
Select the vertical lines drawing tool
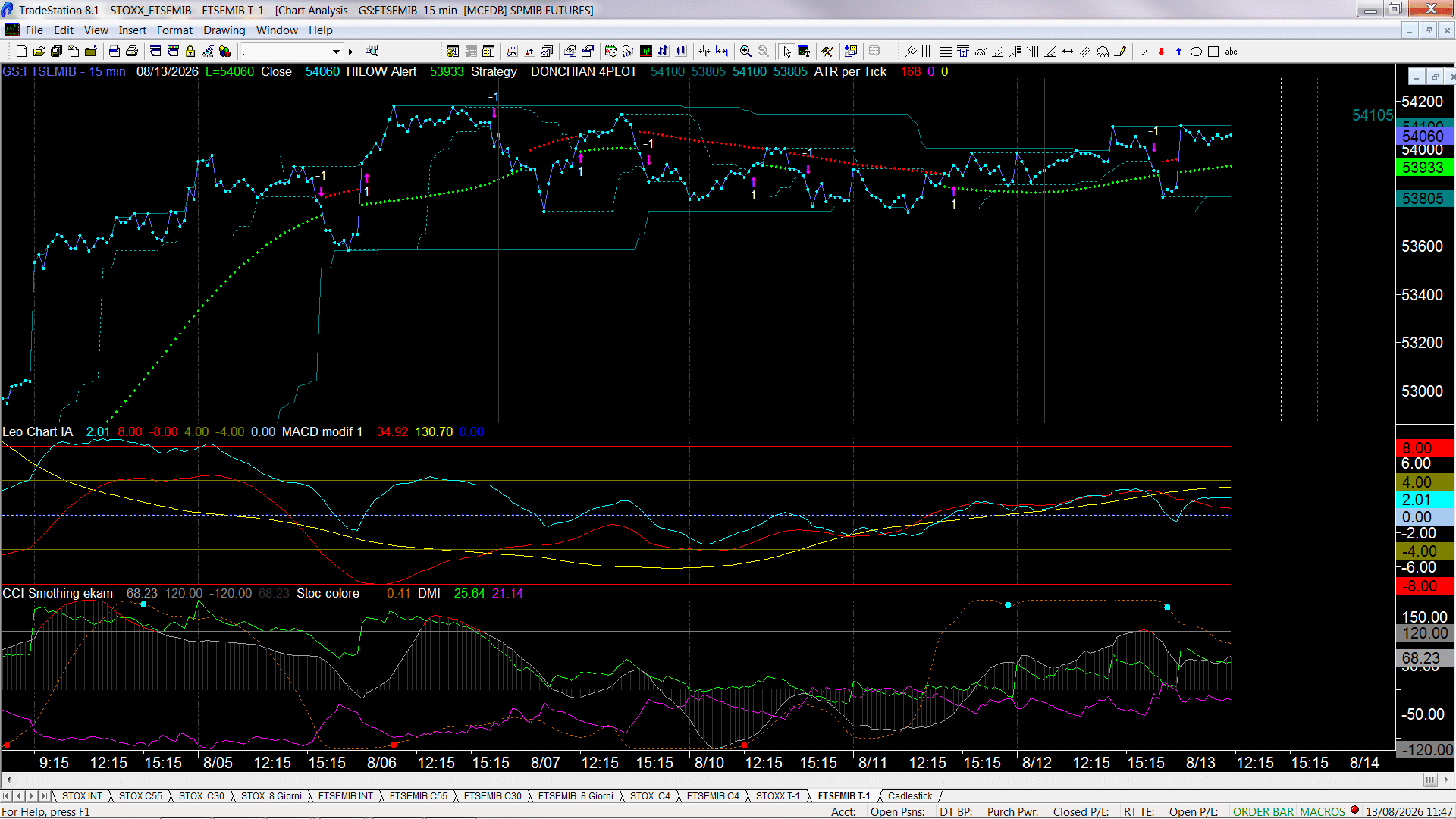click(x=928, y=52)
